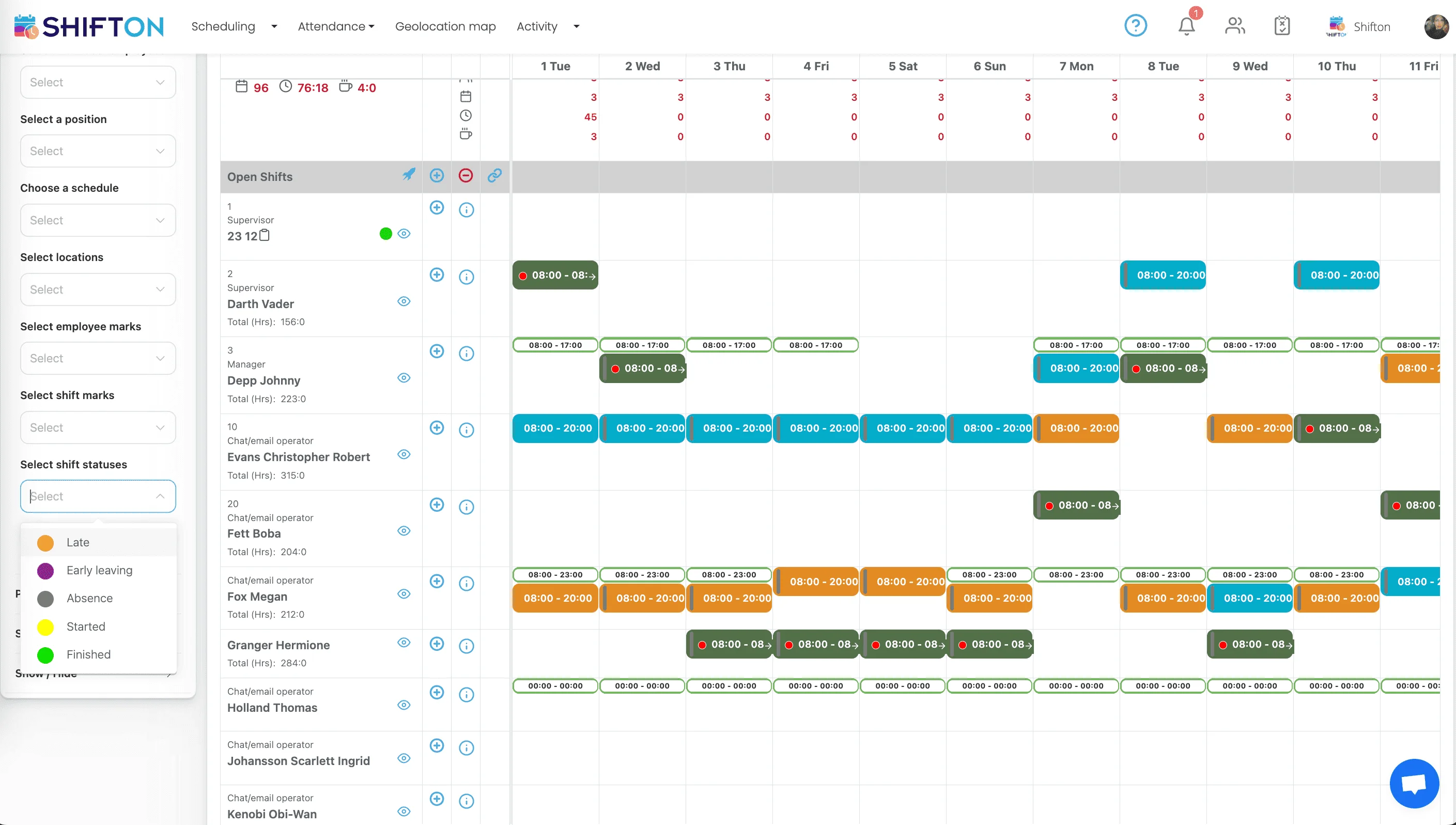Open the employees icon in header
Screen dimensions: 1456x825
tap(1234, 26)
